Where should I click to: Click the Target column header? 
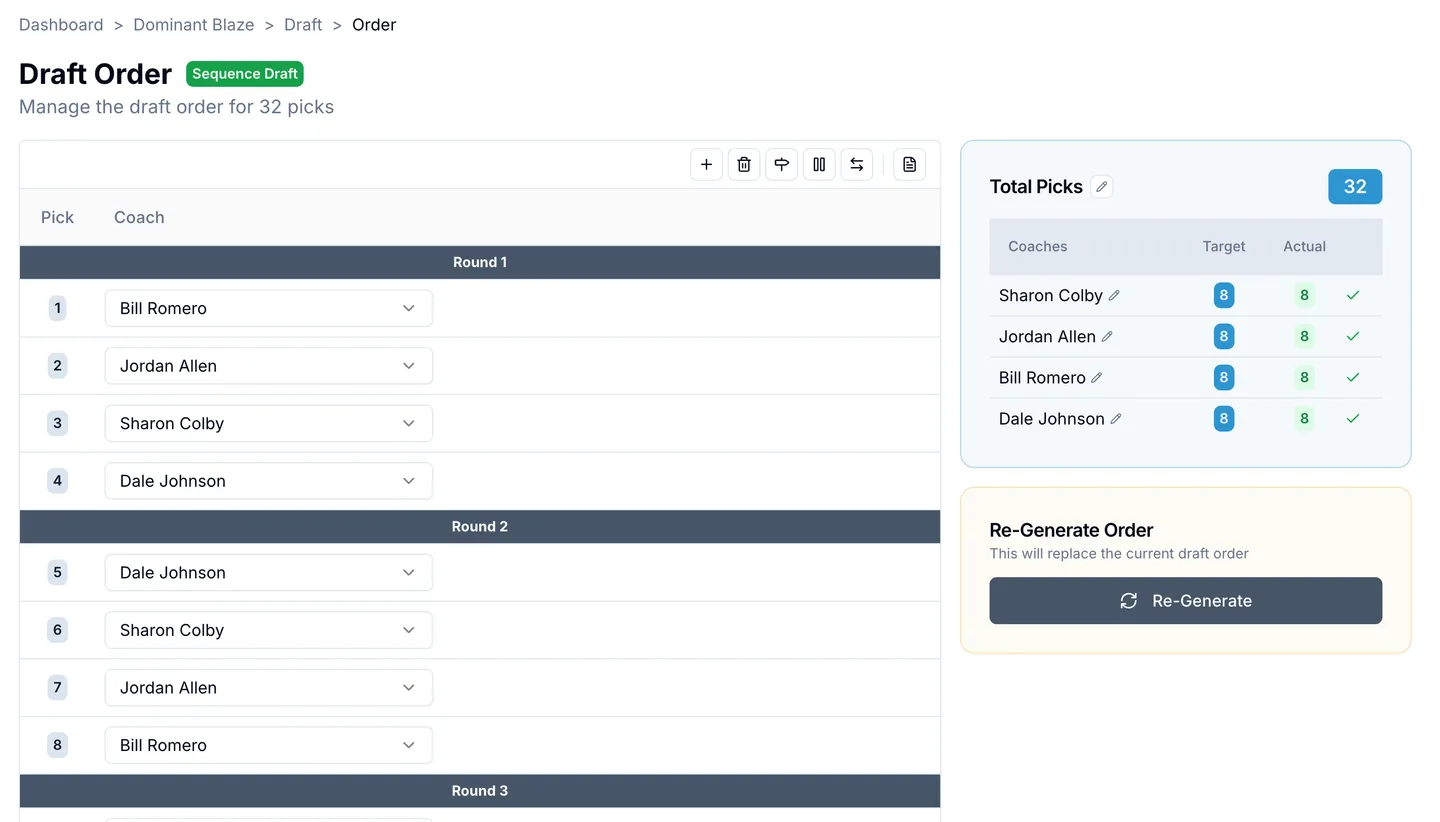pyautogui.click(x=1224, y=246)
